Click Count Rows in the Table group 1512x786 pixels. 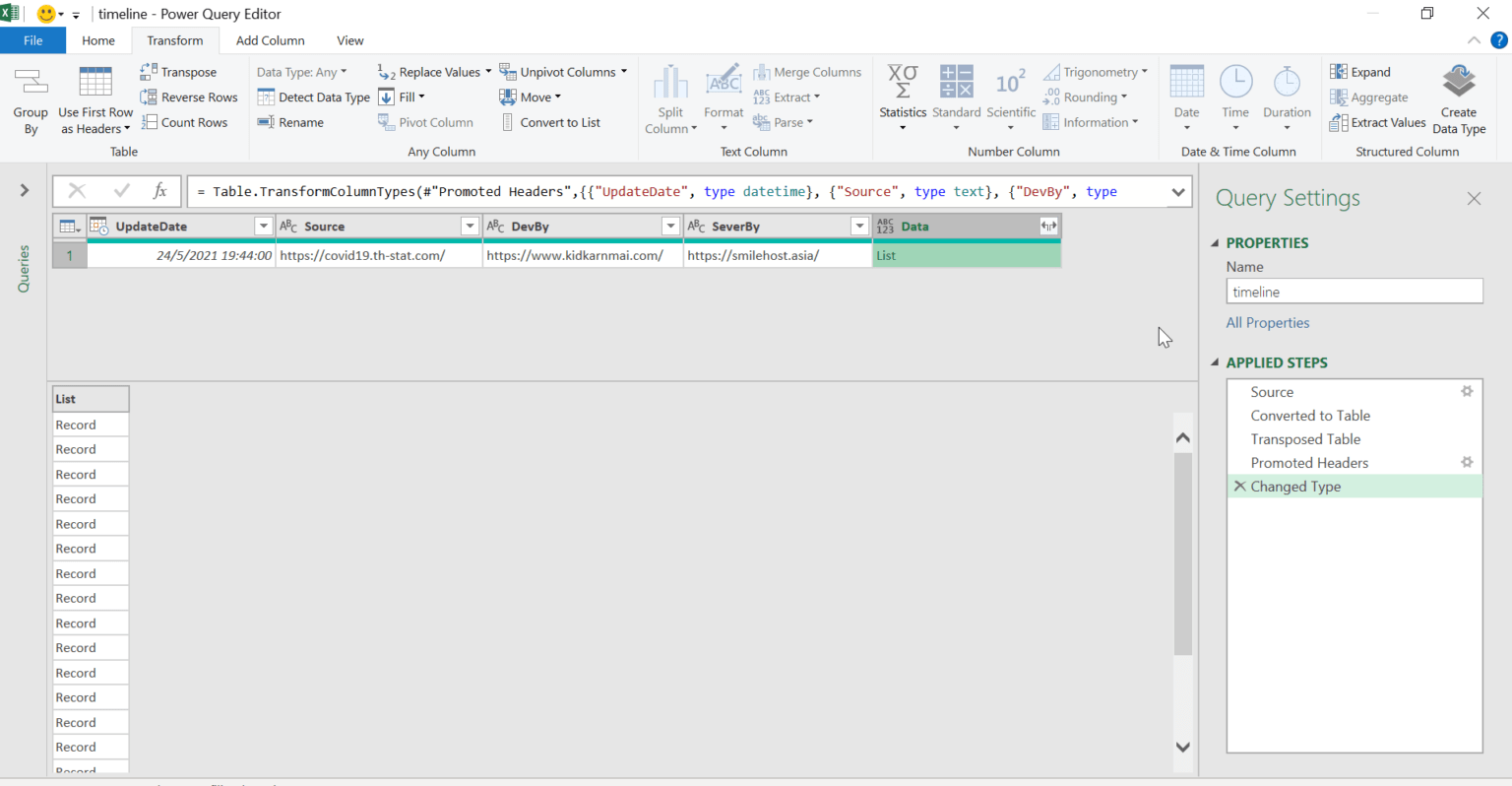(186, 121)
